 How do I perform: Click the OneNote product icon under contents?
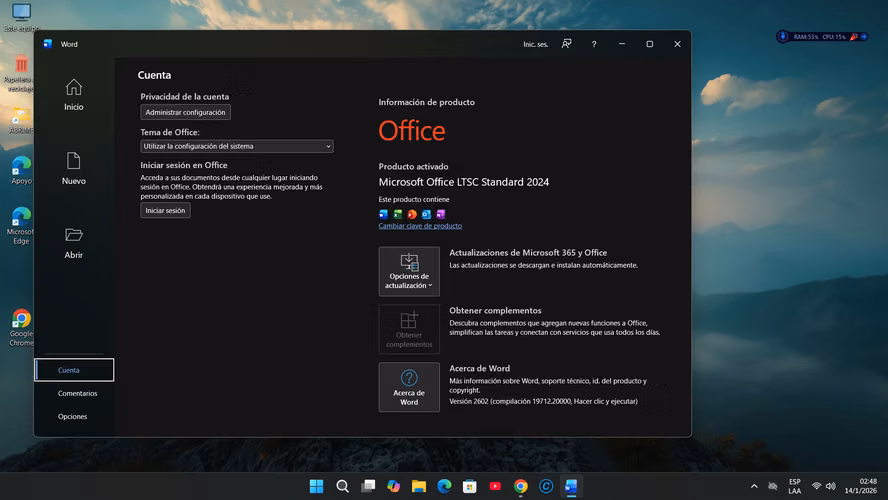click(x=441, y=214)
